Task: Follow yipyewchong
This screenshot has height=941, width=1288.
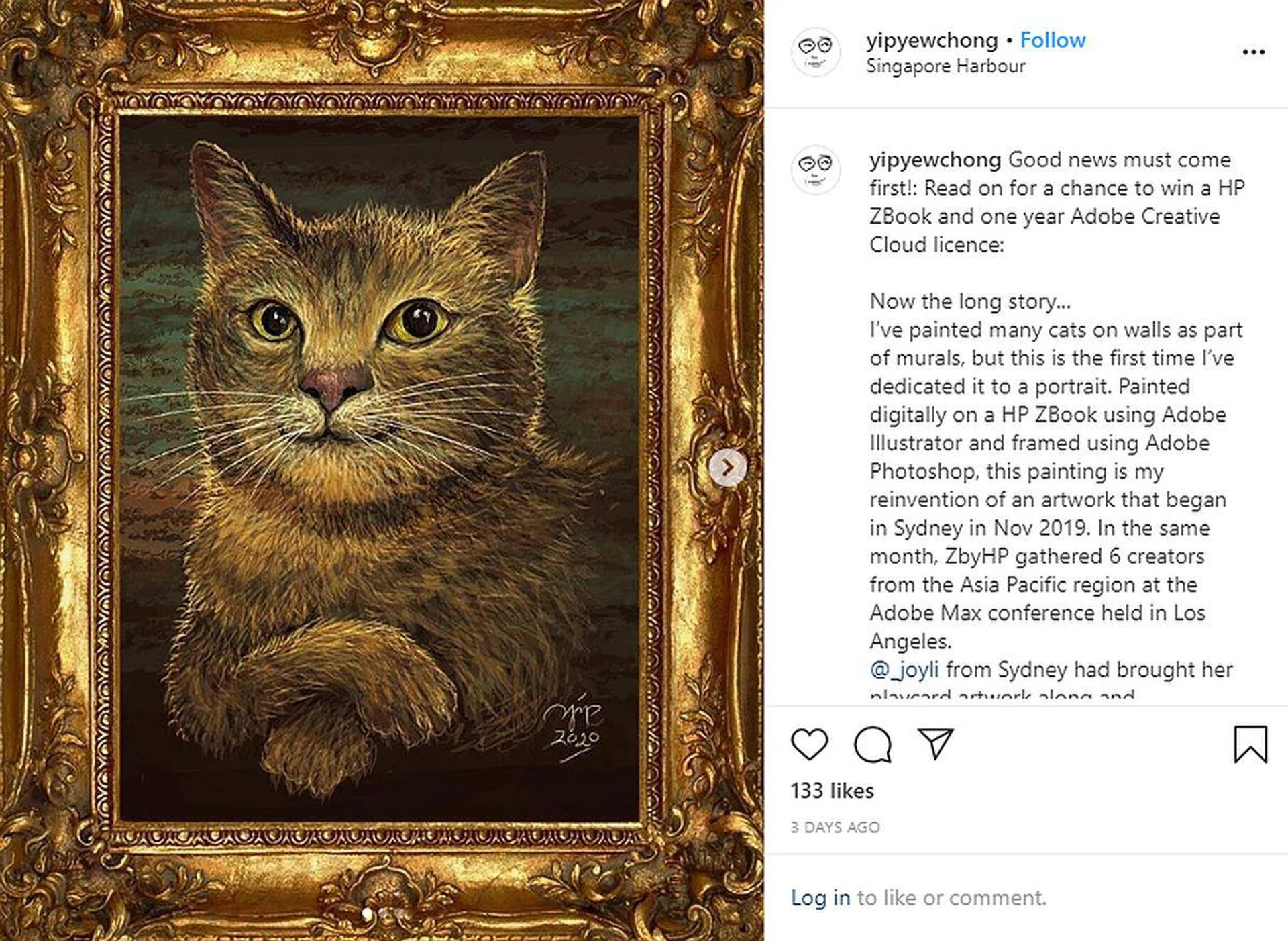Action: point(1053,40)
